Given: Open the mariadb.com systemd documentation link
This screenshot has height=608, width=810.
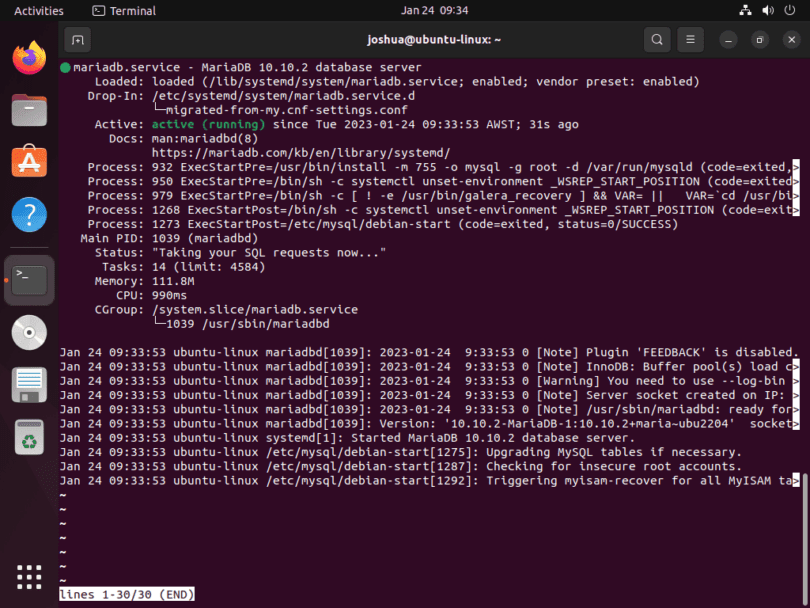Looking at the screenshot, I should pos(300,152).
